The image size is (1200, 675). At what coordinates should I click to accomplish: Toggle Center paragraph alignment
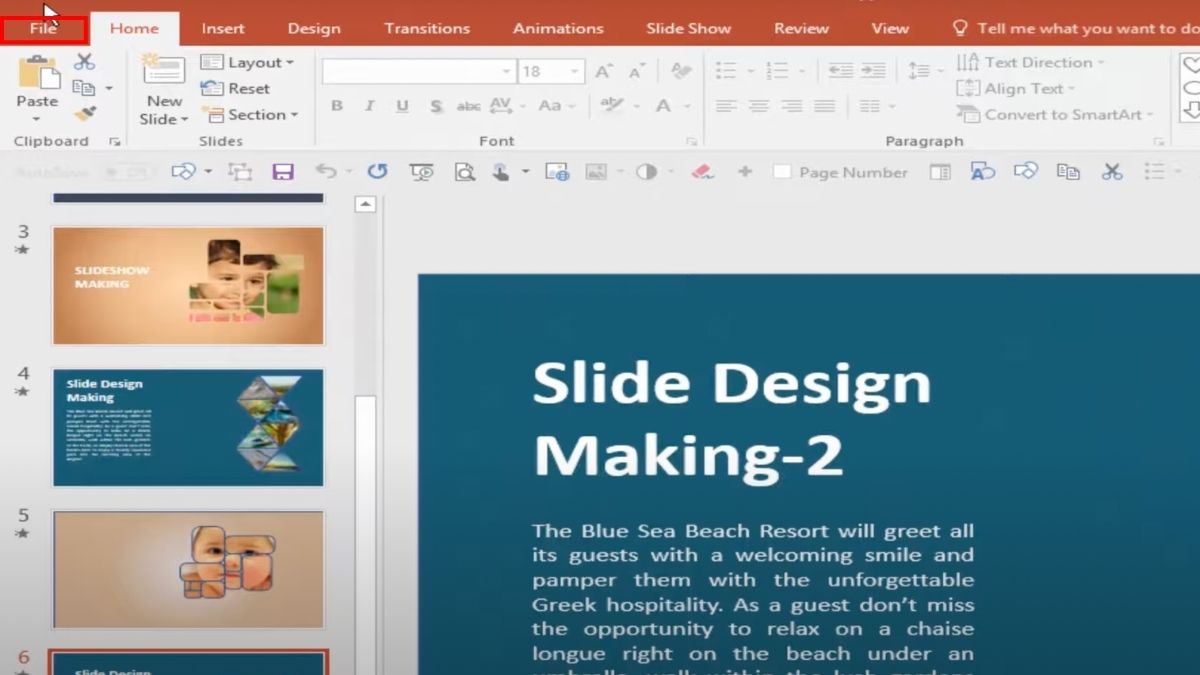click(x=759, y=106)
